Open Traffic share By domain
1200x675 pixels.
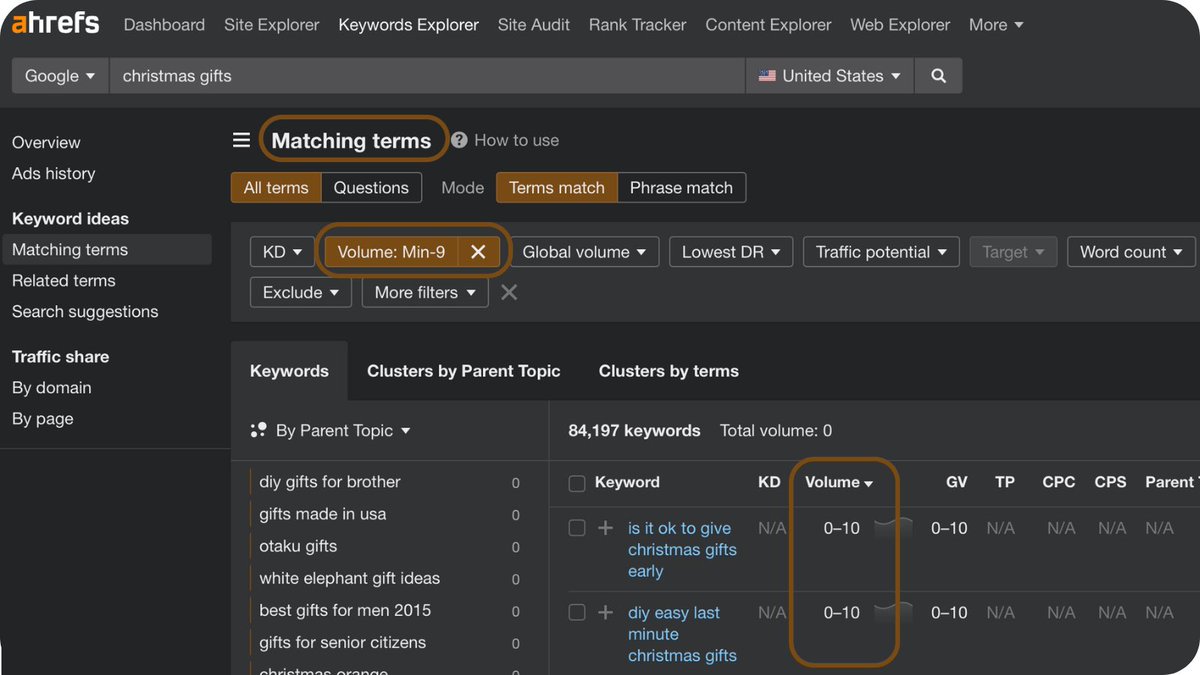click(52, 388)
